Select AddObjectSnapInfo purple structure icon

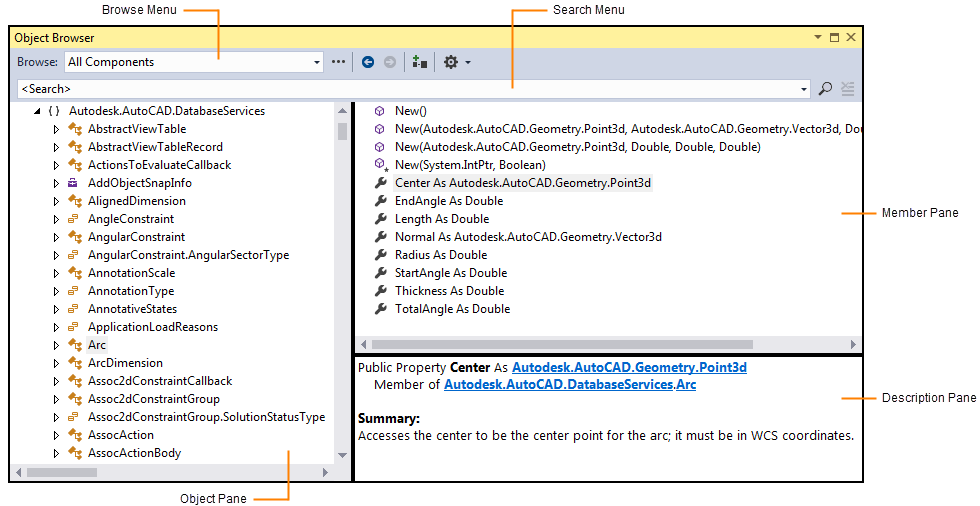(73, 183)
